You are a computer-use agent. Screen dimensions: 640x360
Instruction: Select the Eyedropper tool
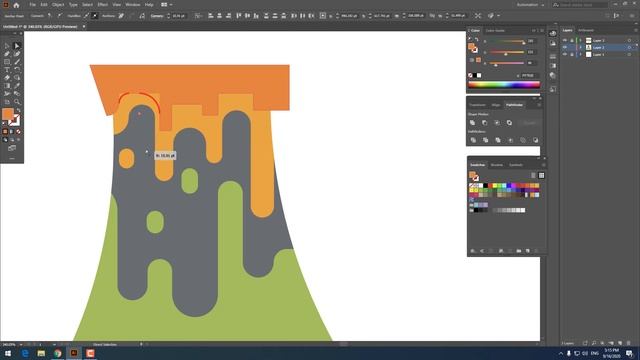pyautogui.click(x=17, y=86)
